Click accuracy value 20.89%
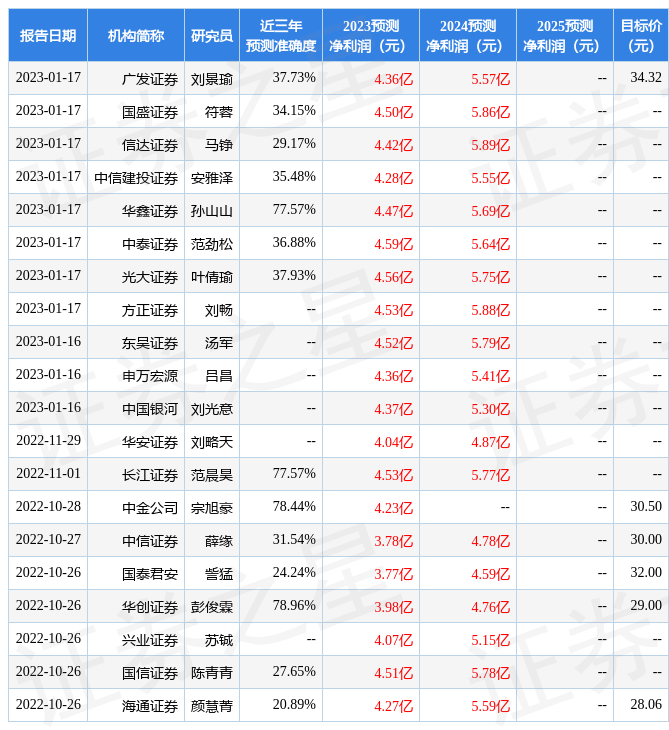The height and width of the screenshot is (730, 669). (294, 704)
